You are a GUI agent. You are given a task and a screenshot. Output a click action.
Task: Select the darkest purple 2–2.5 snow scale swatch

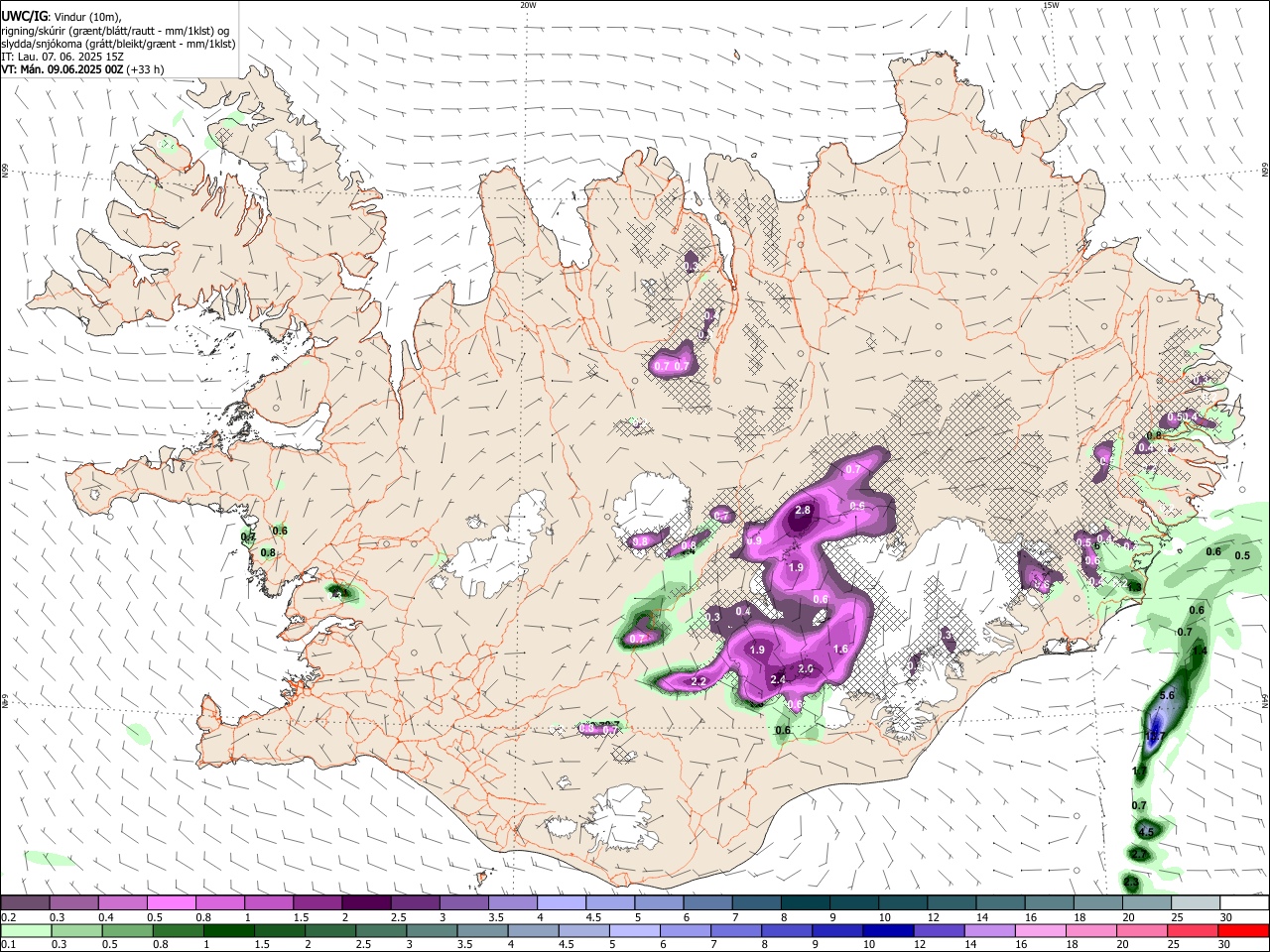pyautogui.click(x=366, y=902)
